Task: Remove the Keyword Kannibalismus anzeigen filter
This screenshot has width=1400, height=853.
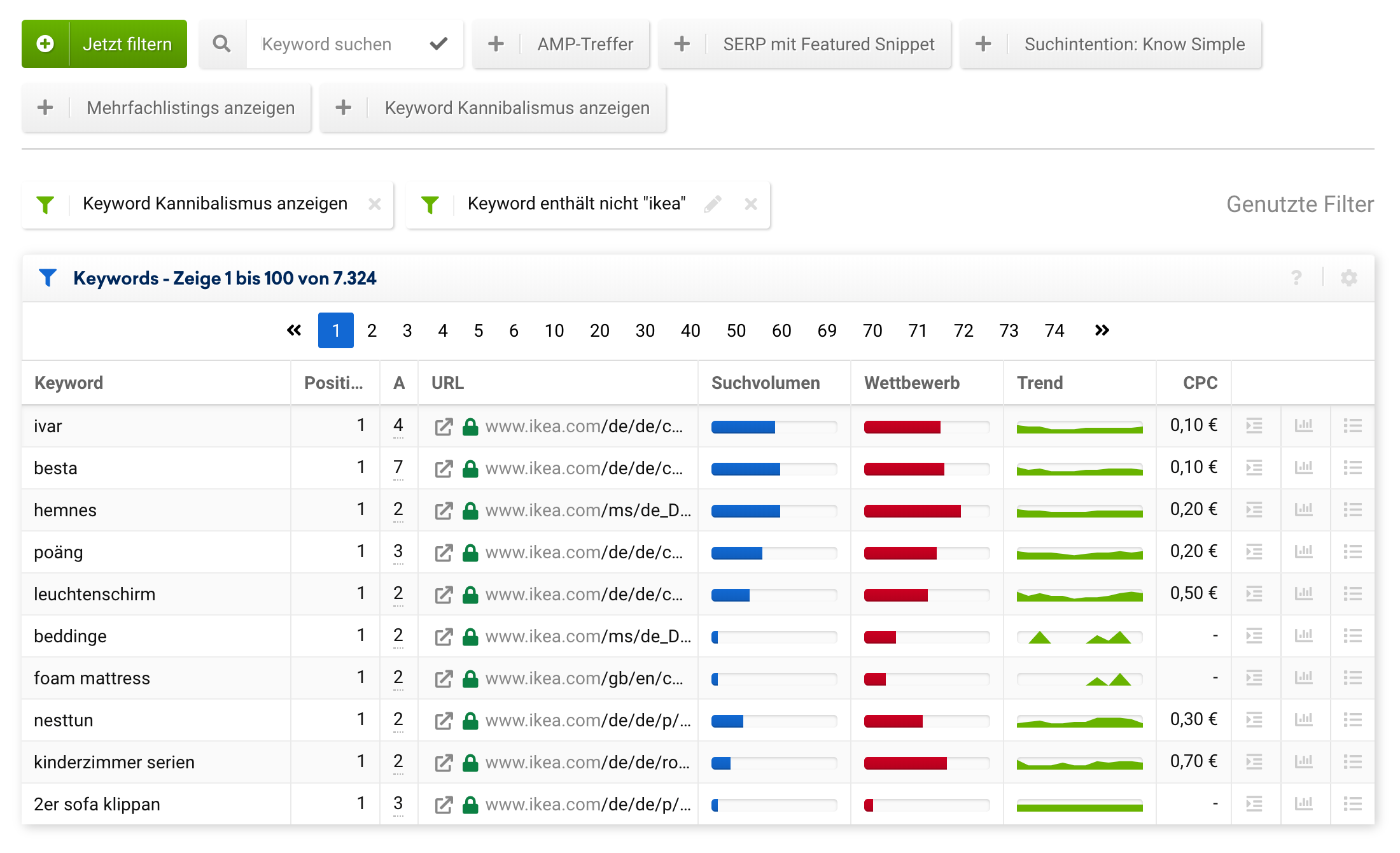Action: [x=375, y=204]
